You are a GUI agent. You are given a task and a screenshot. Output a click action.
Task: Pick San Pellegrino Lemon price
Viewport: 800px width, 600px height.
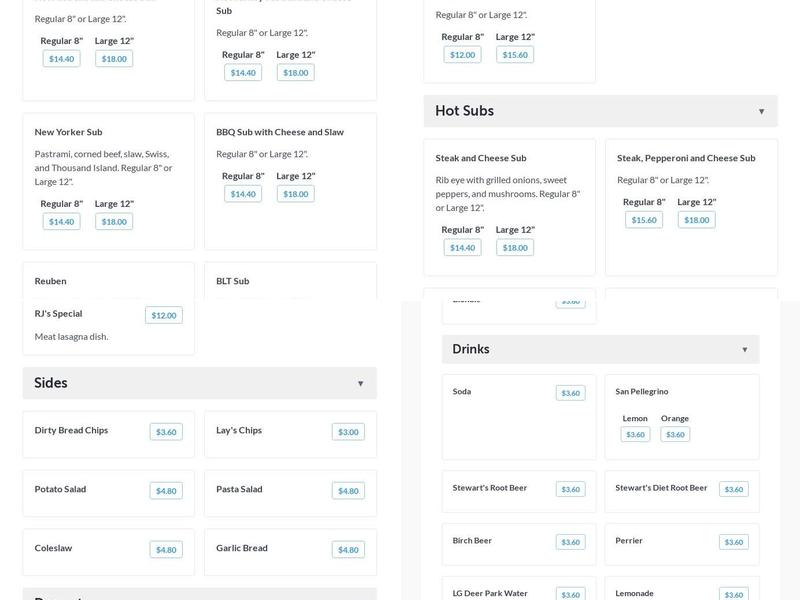click(x=635, y=434)
